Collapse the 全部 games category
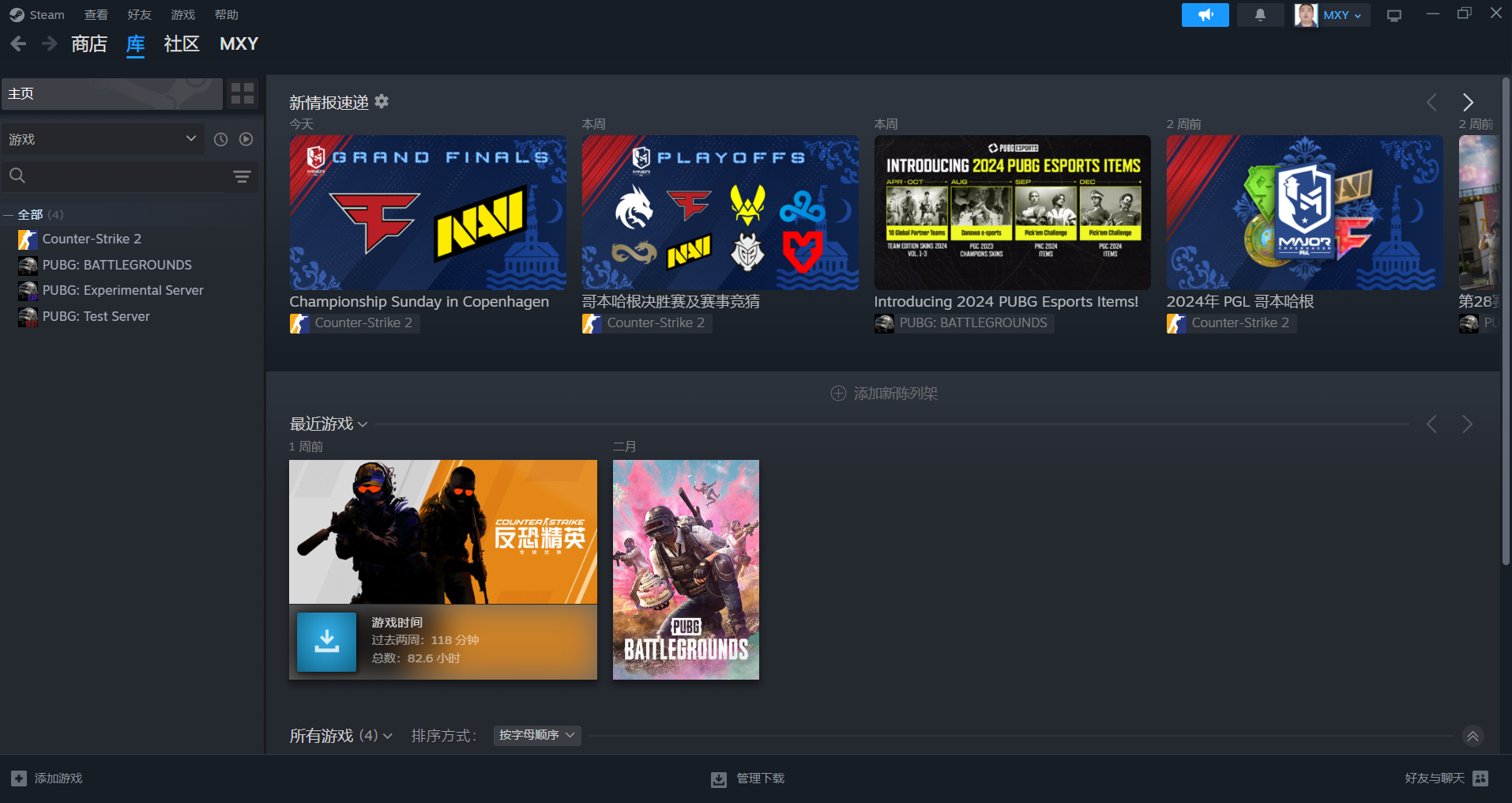The height and width of the screenshot is (803, 1512). (9, 215)
